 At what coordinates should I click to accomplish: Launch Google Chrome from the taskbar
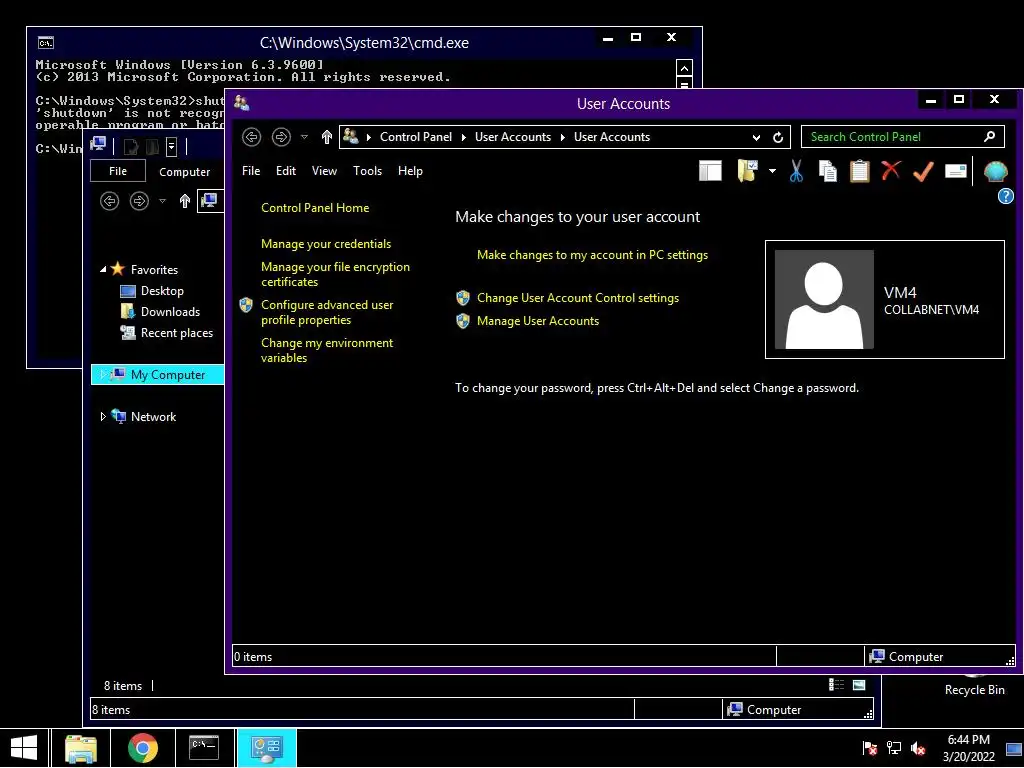click(x=142, y=748)
